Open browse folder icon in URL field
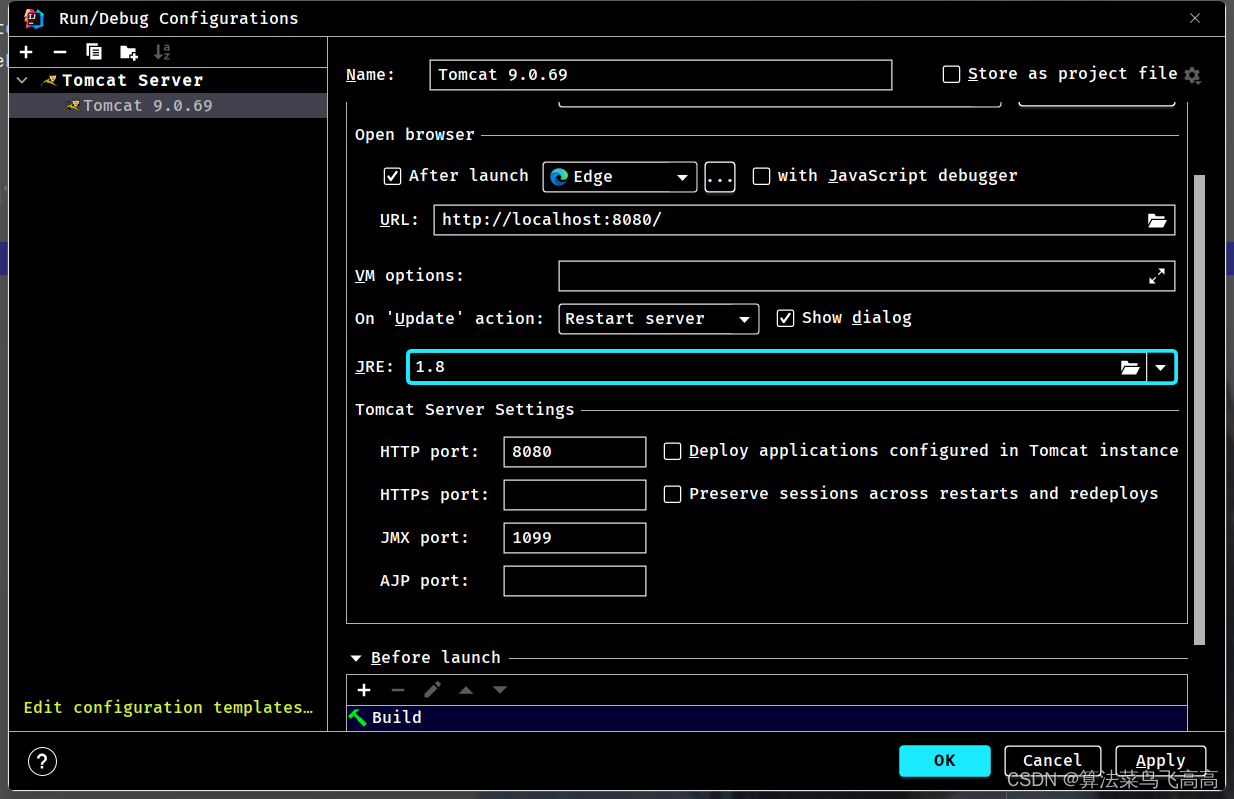The image size is (1234, 799). click(1157, 220)
